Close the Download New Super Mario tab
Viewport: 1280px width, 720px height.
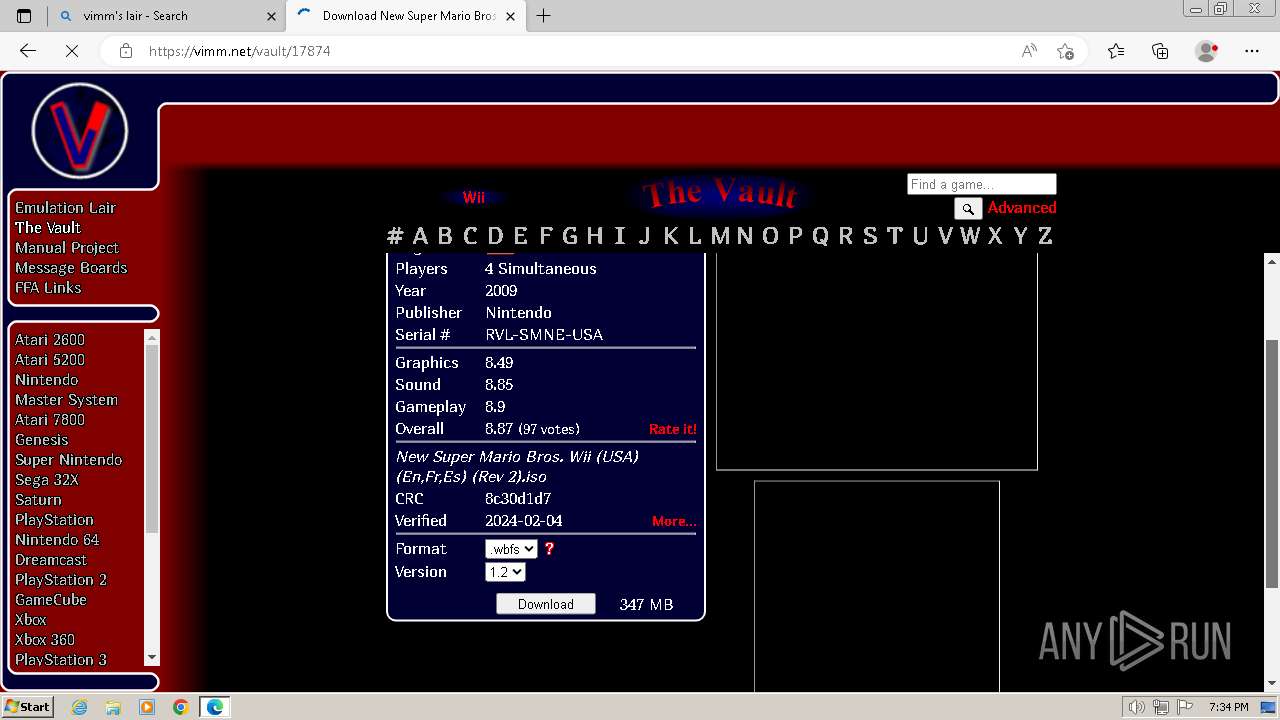point(511,16)
